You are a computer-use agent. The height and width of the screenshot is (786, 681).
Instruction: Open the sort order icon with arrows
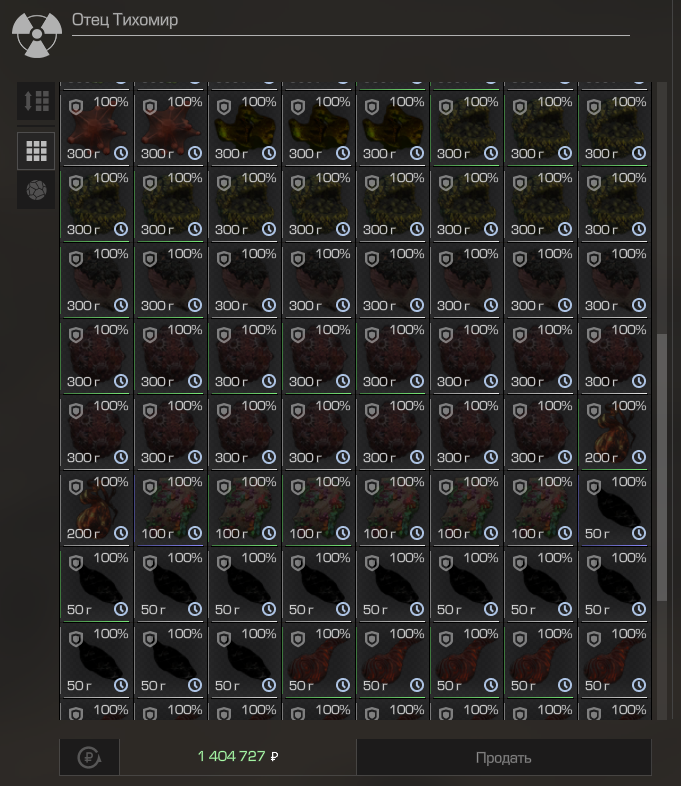tap(36, 102)
